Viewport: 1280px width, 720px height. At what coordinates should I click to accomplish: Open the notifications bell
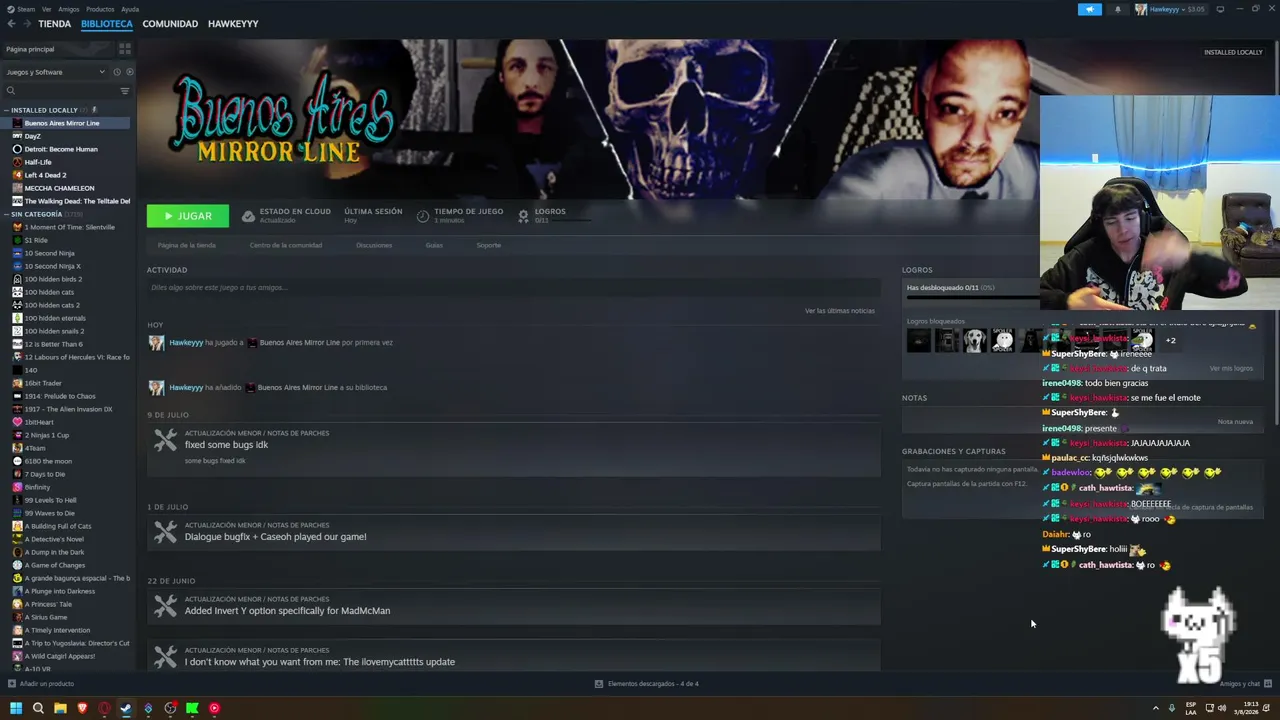tap(1118, 9)
